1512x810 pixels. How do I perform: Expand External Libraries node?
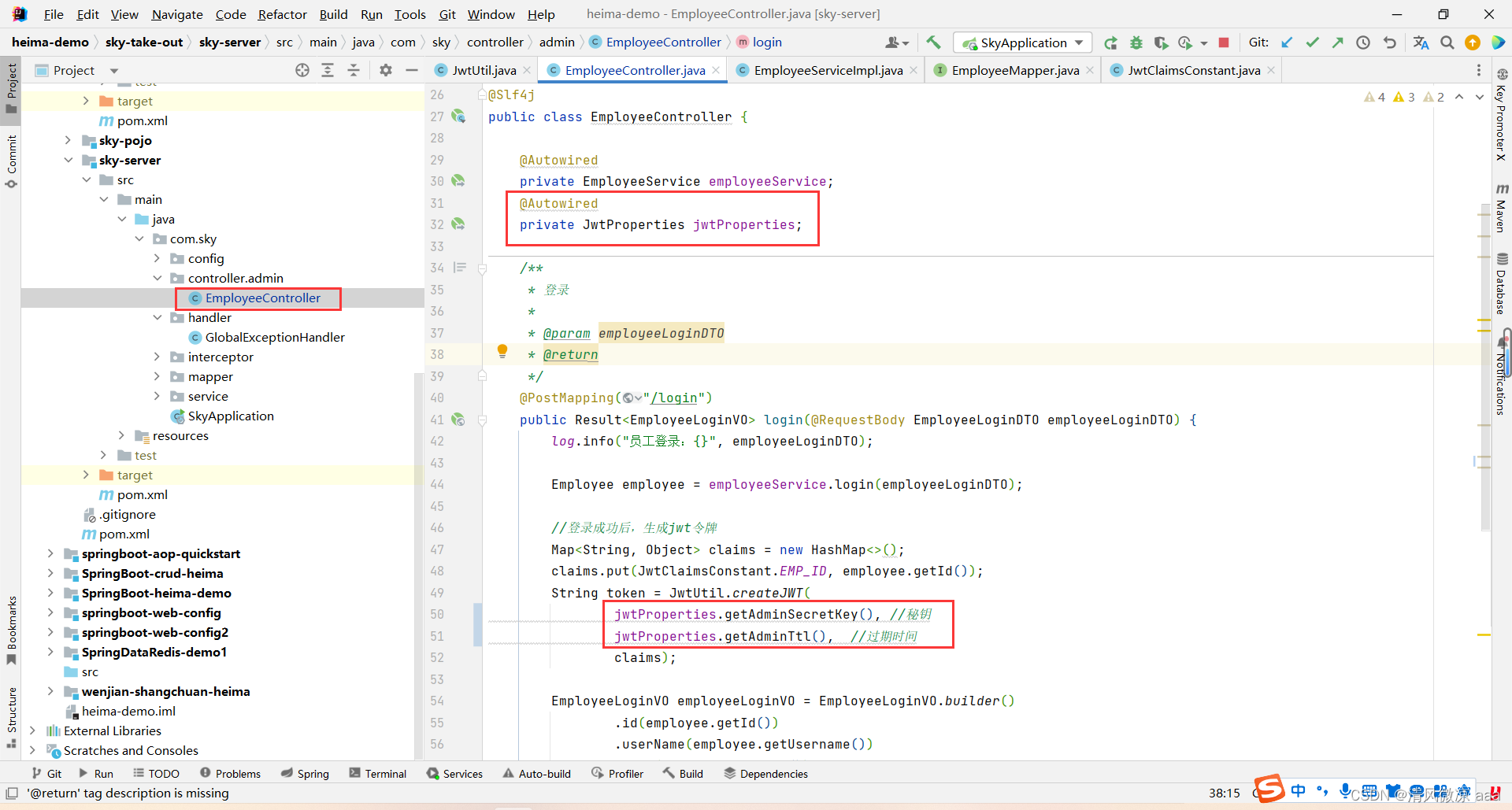pyautogui.click(x=33, y=730)
